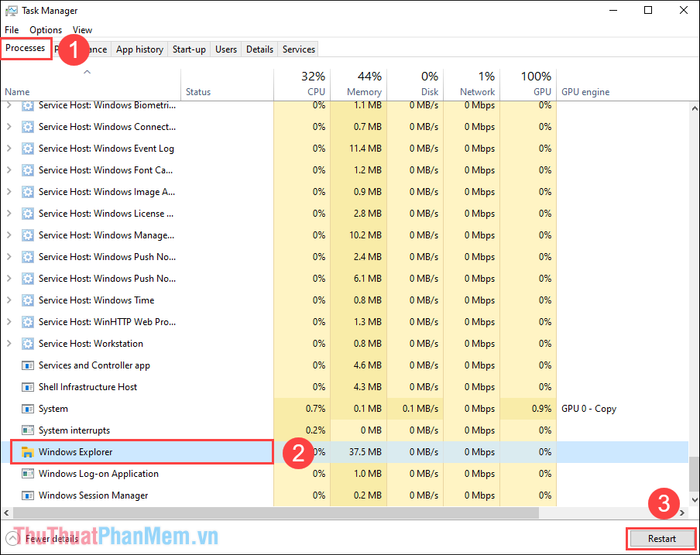Switch to the App history tab
This screenshot has width=700, height=555.
(140, 49)
